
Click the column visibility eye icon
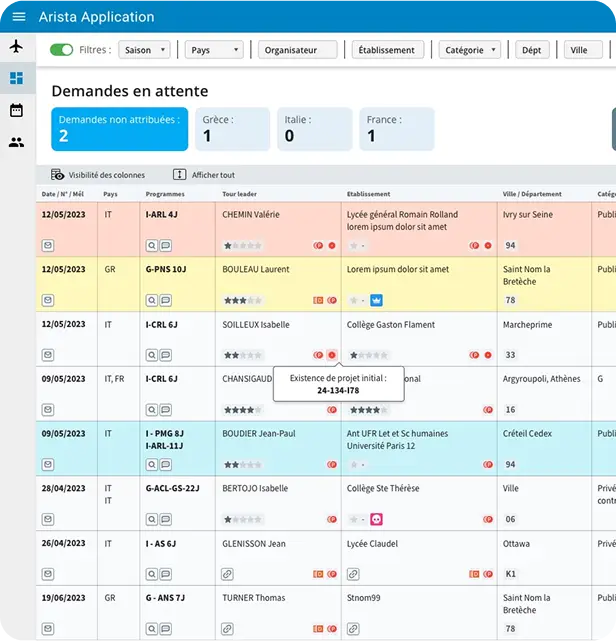[57, 175]
